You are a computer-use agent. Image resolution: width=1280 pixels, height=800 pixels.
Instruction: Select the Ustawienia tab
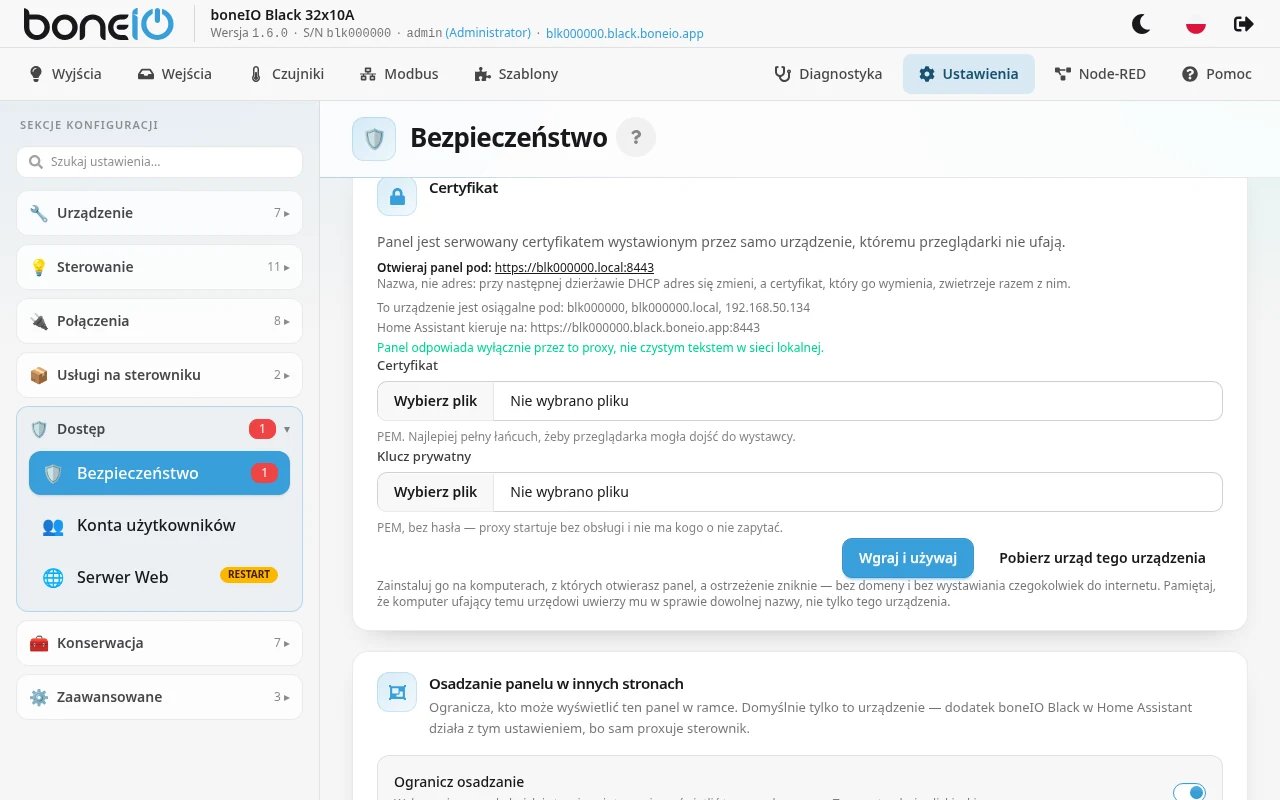(x=969, y=74)
